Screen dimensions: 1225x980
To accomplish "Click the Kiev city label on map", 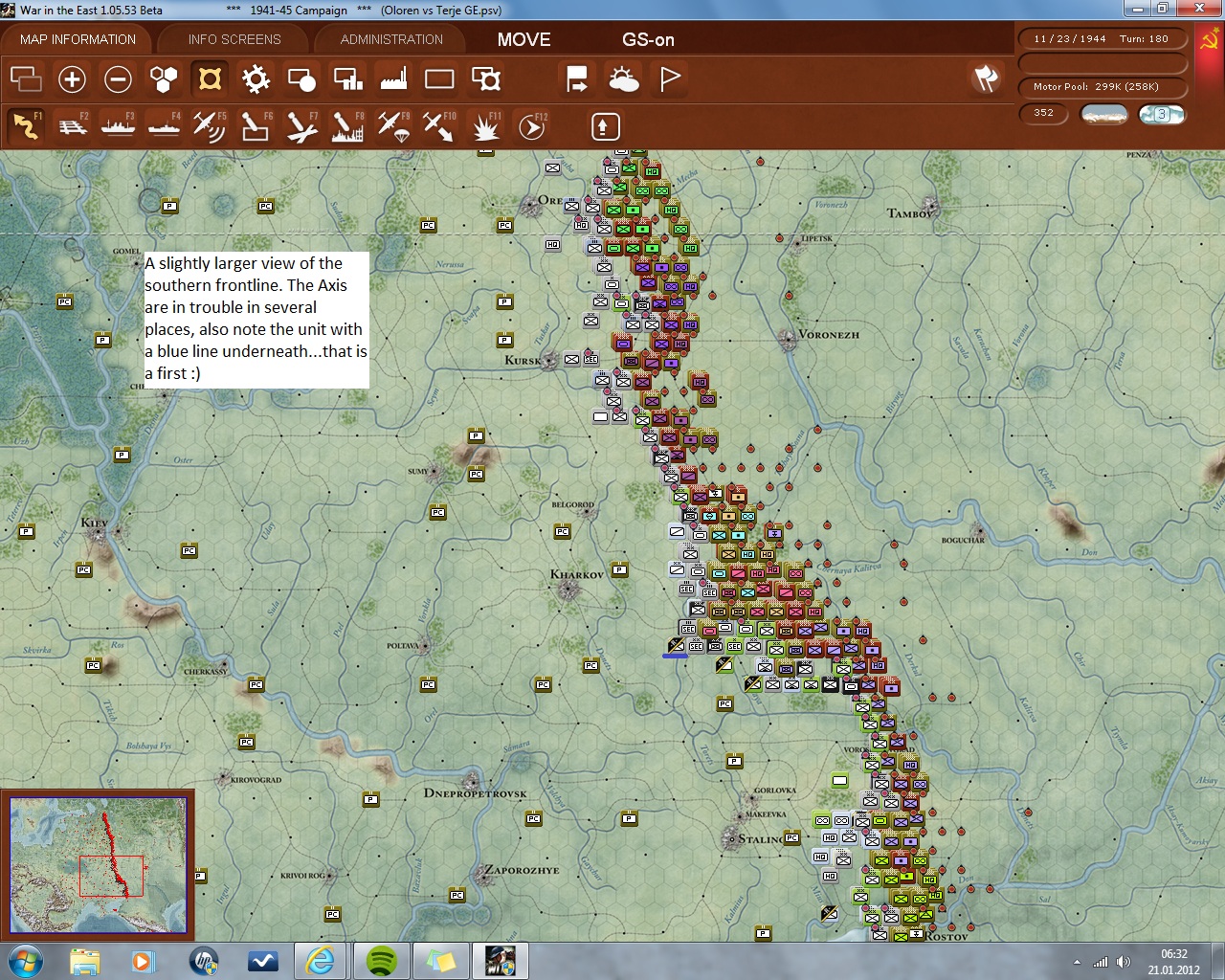I will 94,523.
